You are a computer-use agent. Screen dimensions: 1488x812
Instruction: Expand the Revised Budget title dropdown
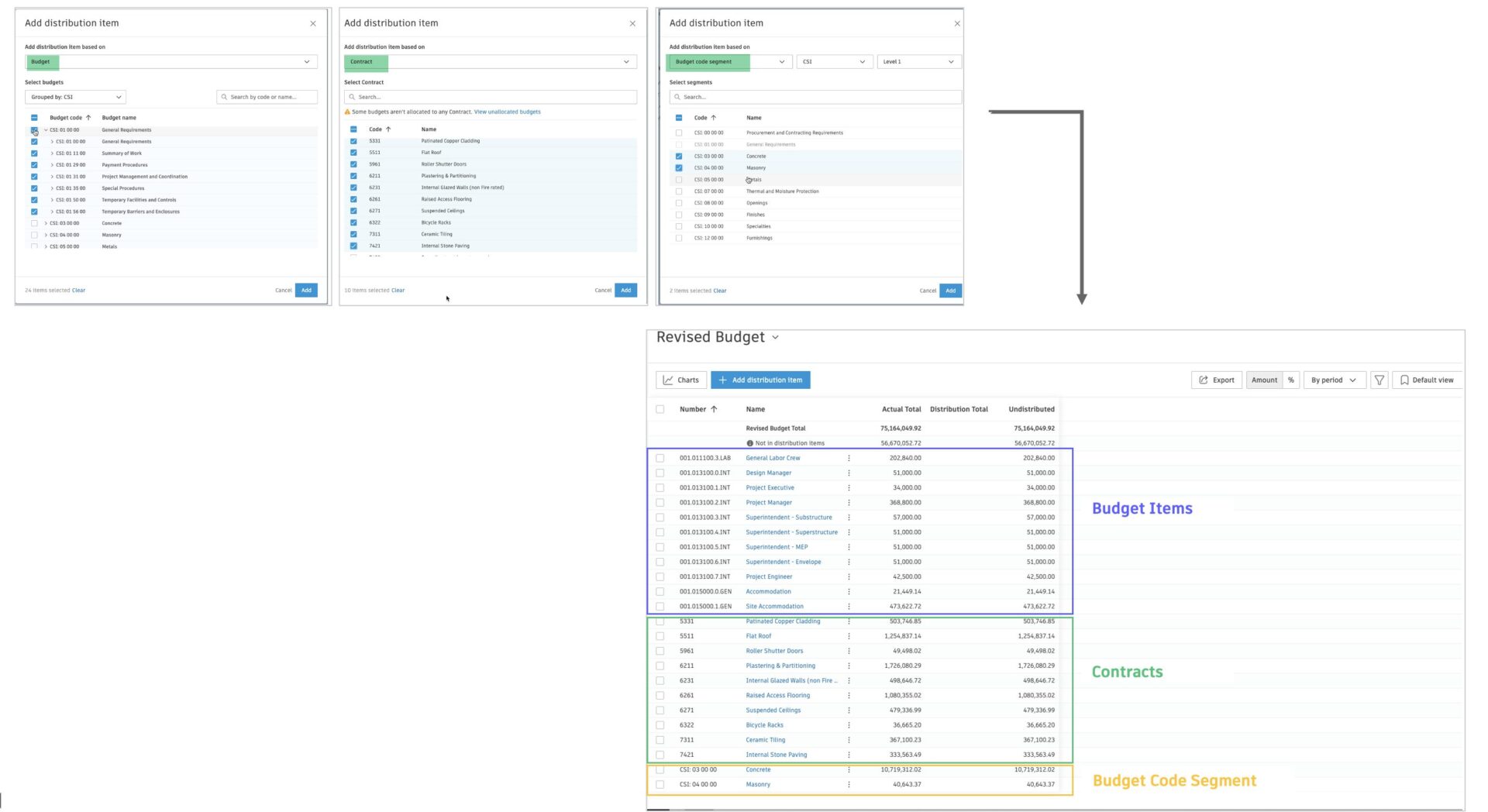(x=775, y=338)
